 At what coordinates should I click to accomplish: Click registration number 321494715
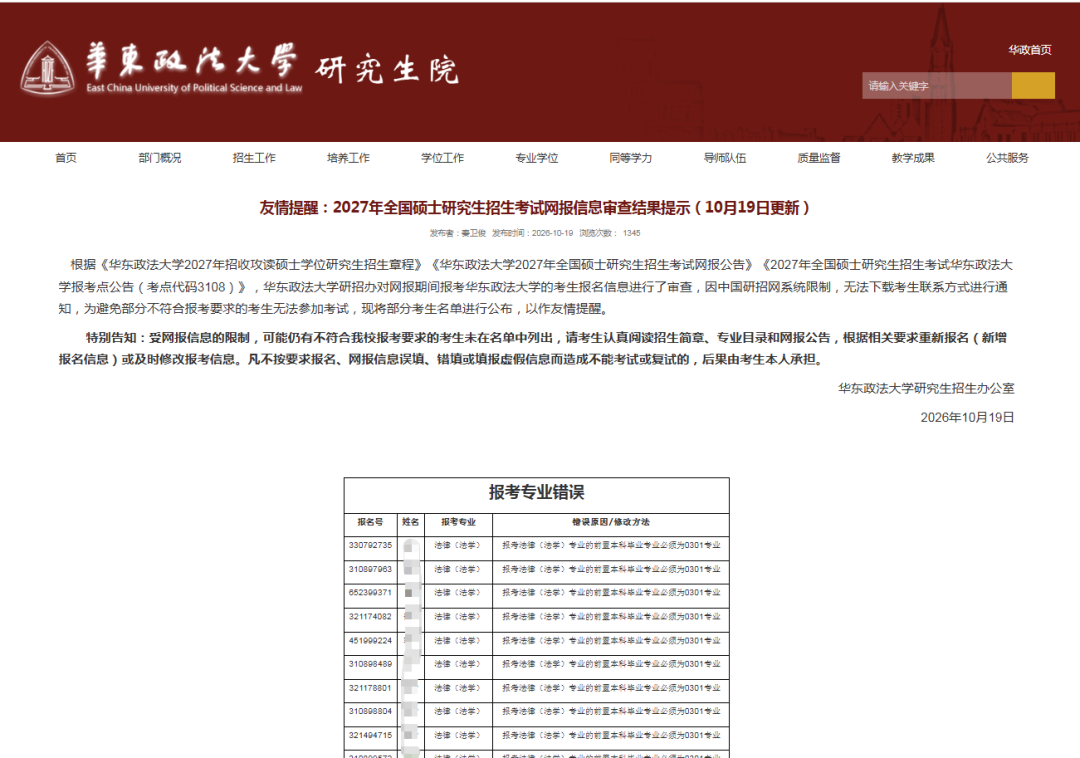(x=371, y=736)
